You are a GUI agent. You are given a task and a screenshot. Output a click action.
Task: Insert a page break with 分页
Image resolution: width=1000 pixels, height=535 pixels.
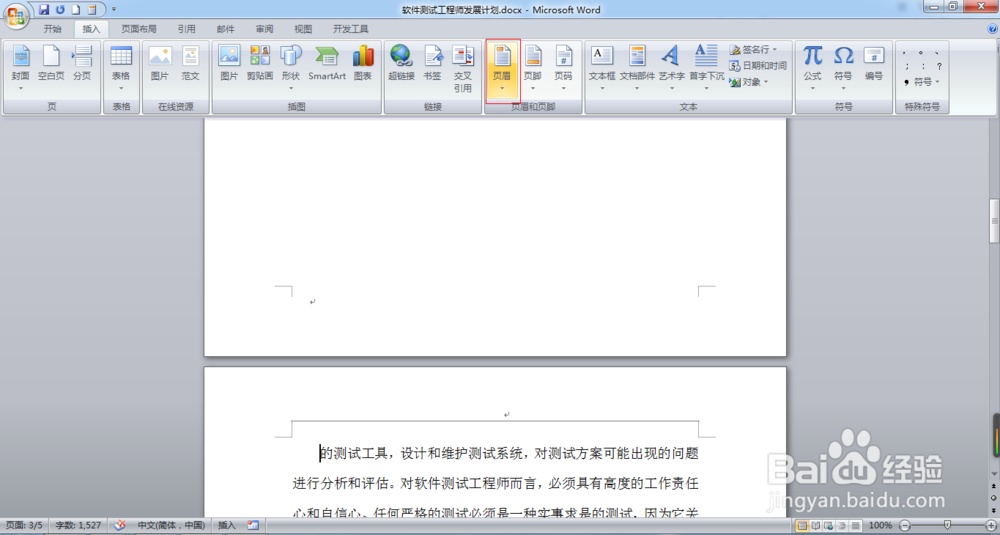[x=82, y=64]
